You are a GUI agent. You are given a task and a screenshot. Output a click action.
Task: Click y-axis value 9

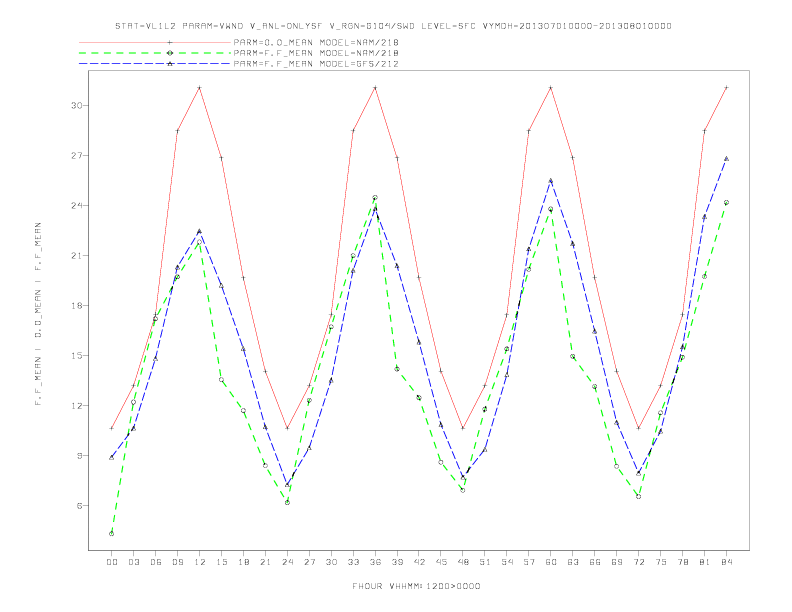coord(79,455)
